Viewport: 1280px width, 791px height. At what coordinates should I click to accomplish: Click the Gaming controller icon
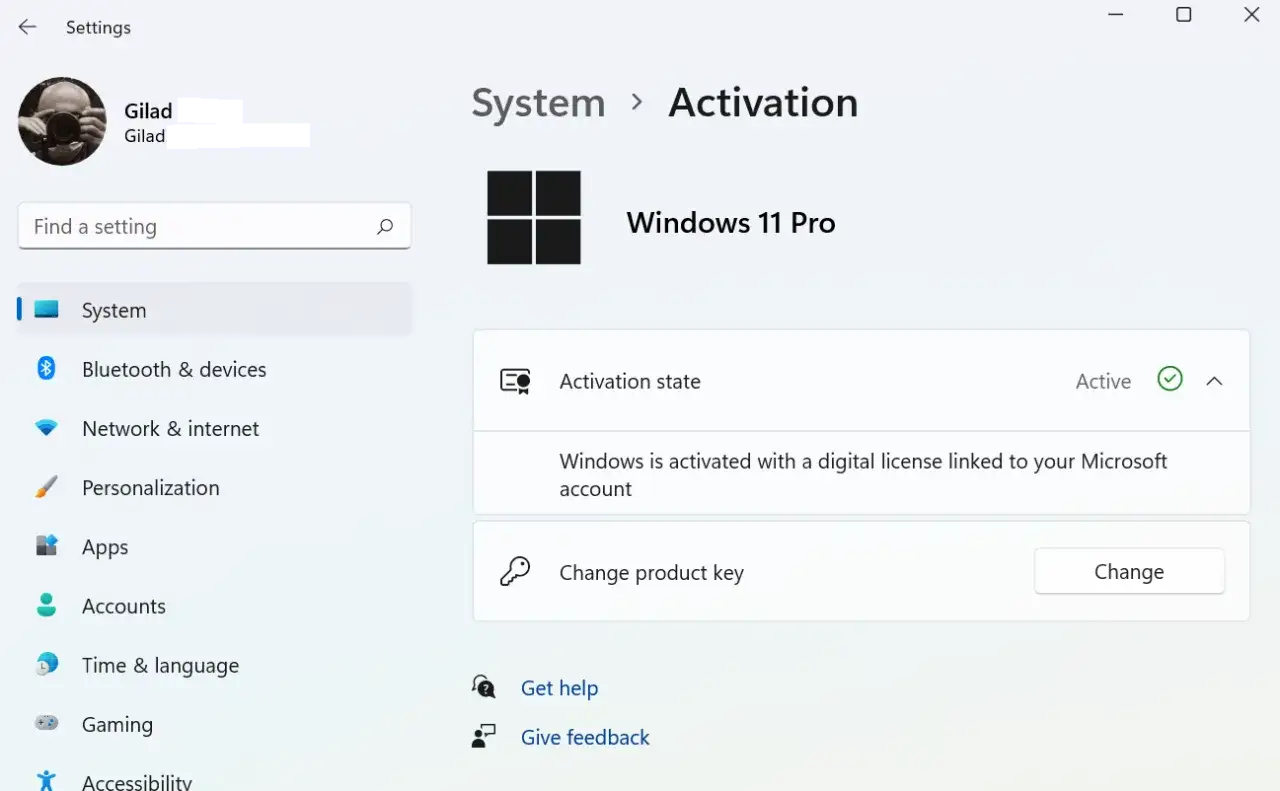pyautogui.click(x=46, y=723)
